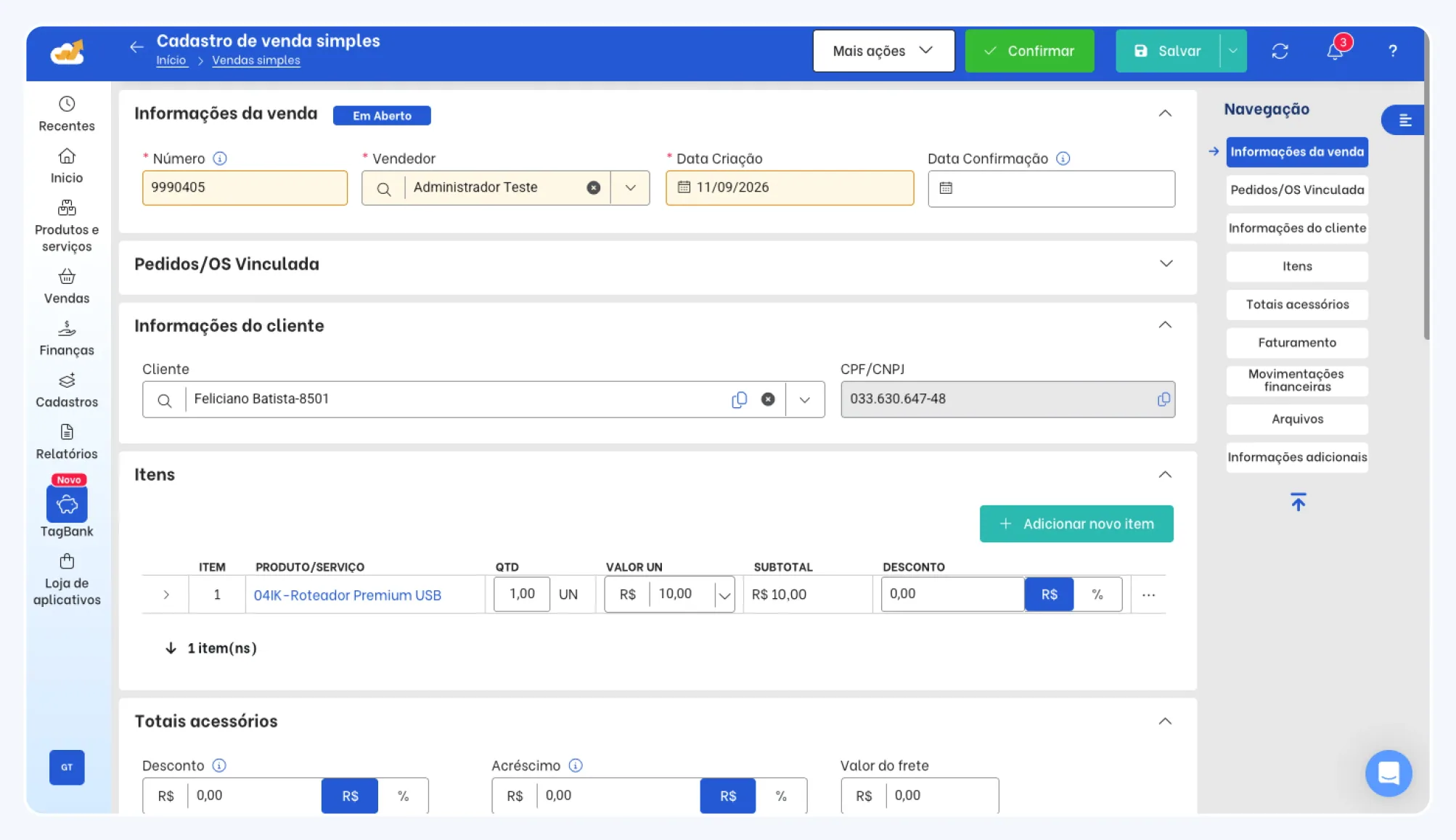Click the green Confirmar button
This screenshot has width=1456, height=840.
[x=1028, y=51]
